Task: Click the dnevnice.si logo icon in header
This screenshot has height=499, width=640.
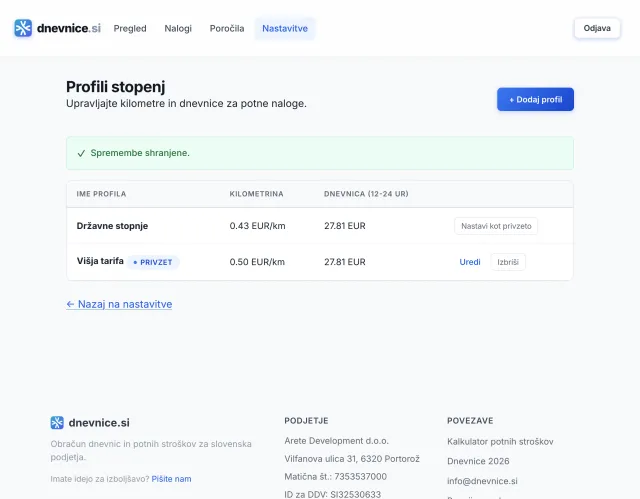Action: pyautogui.click(x=23, y=28)
